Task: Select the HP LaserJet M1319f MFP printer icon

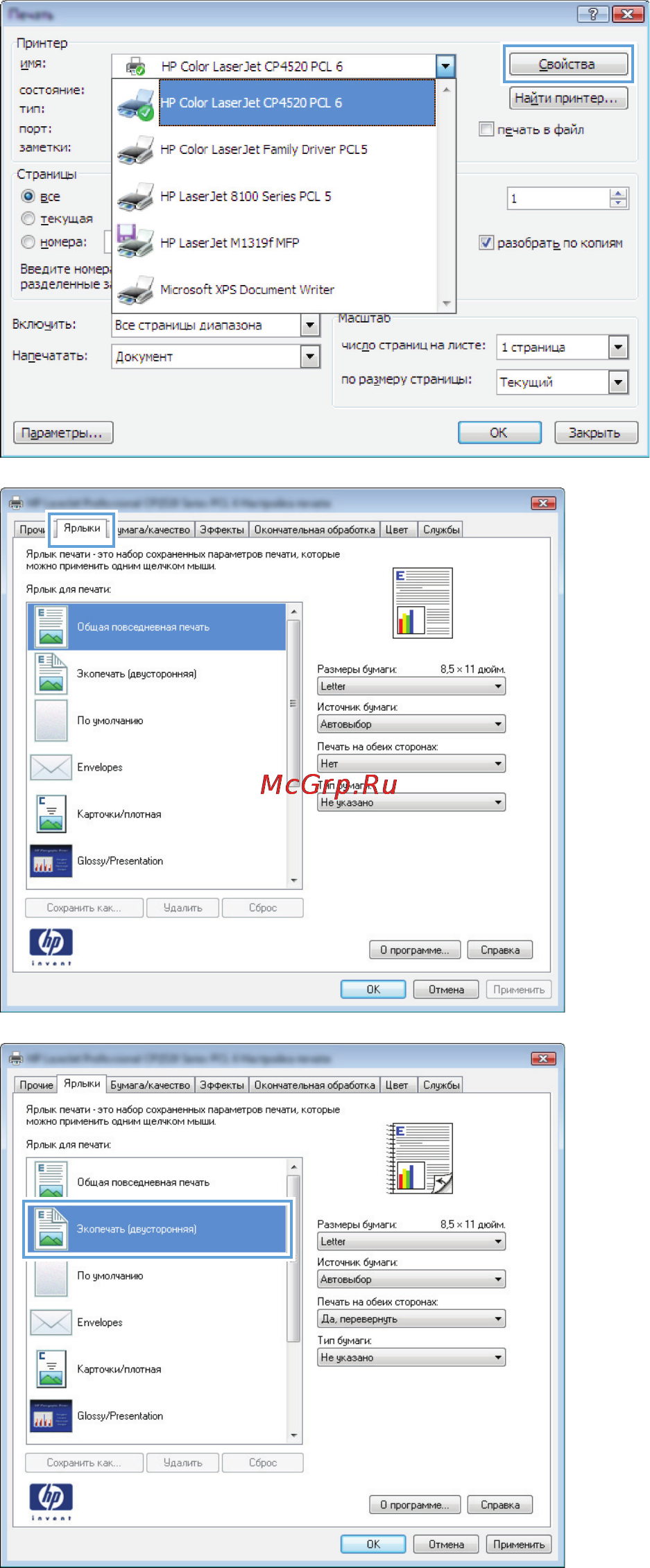Action: click(135, 242)
